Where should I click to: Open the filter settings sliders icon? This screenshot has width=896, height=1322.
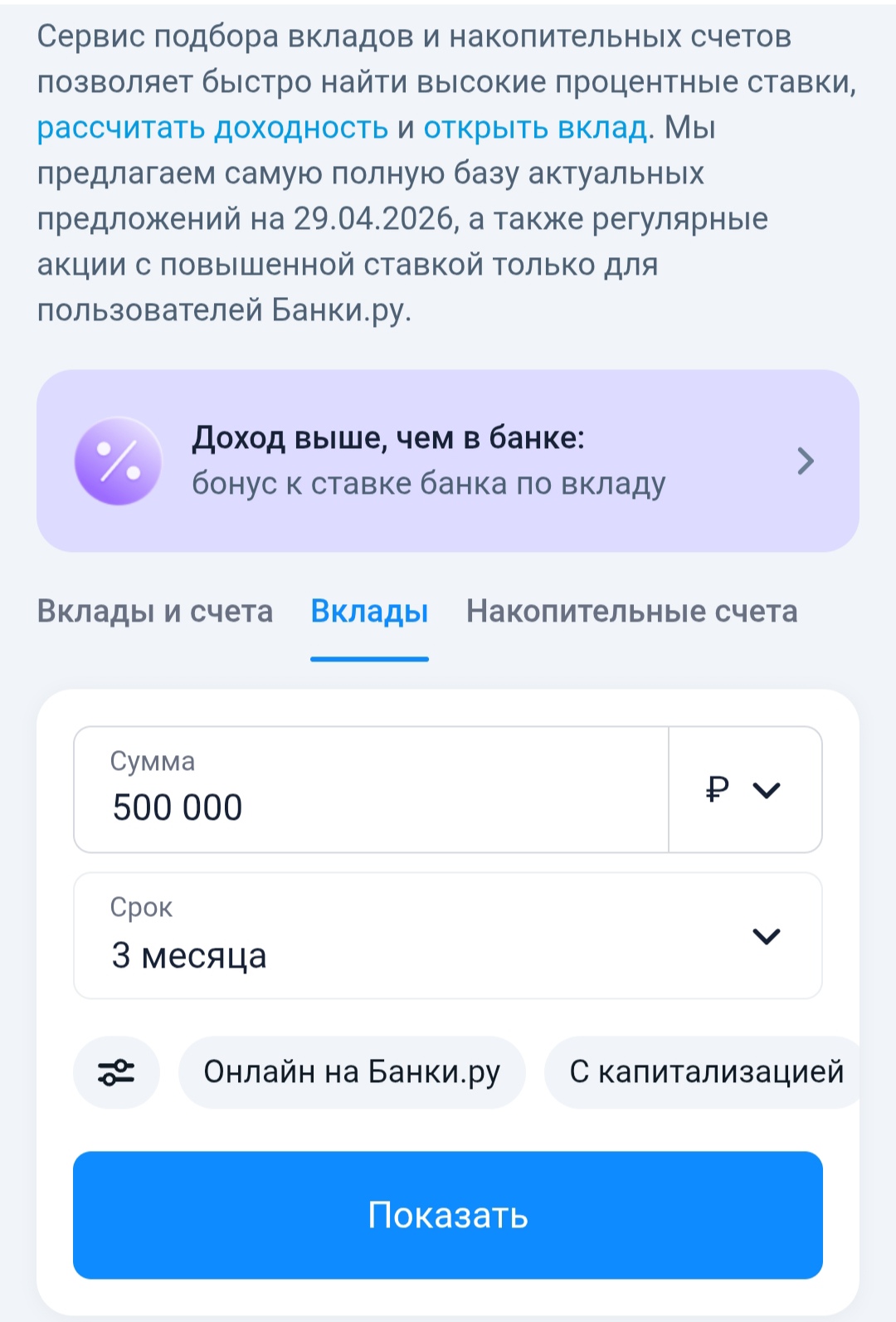[116, 1072]
